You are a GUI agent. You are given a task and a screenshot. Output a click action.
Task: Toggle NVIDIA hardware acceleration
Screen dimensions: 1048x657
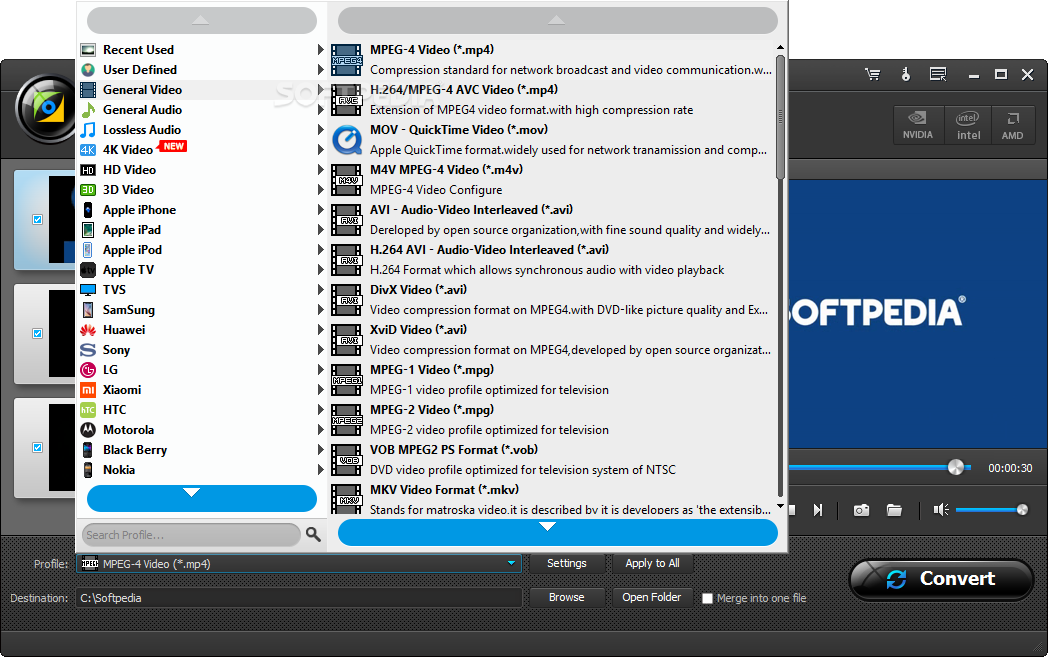918,125
